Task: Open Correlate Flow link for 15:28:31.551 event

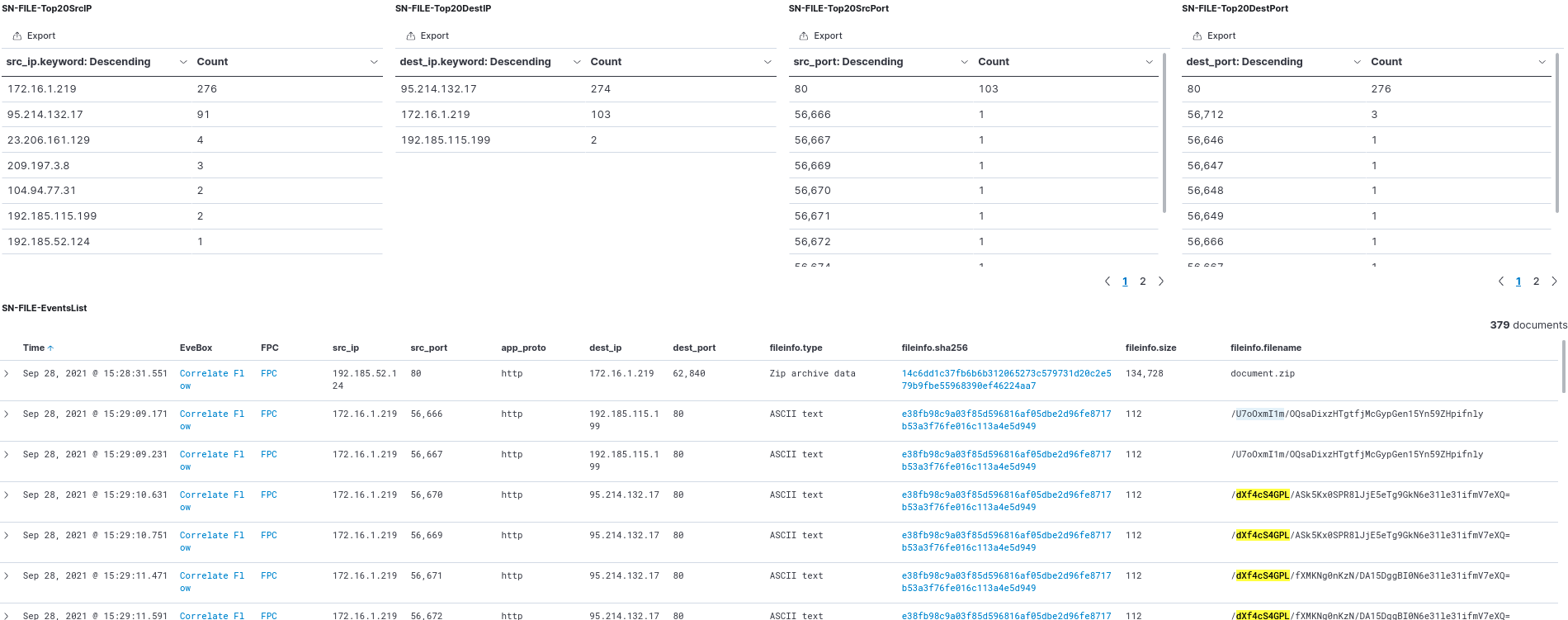Action: [212, 380]
